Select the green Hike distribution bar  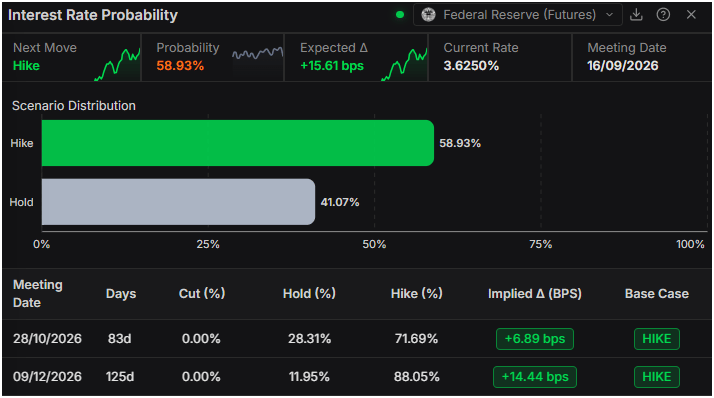click(x=238, y=143)
